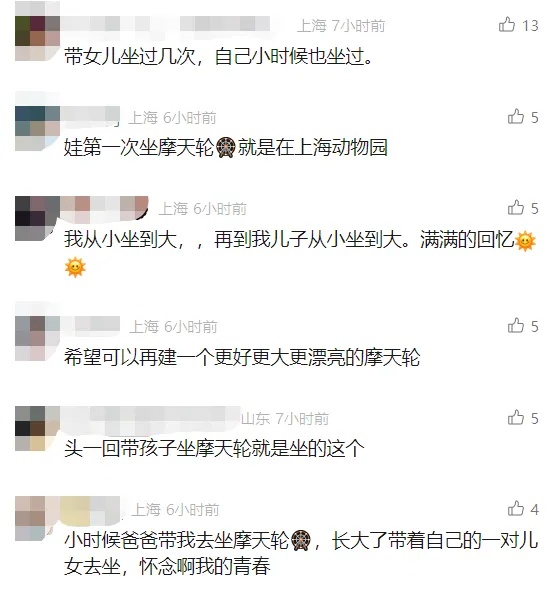This screenshot has width=551, height=589.
Task: Open the first commenter's avatar
Action: click(38, 38)
